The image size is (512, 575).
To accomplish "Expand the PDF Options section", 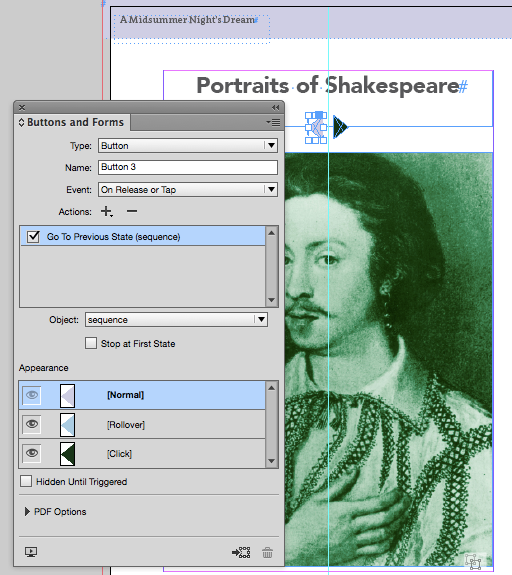I will tap(27, 512).
